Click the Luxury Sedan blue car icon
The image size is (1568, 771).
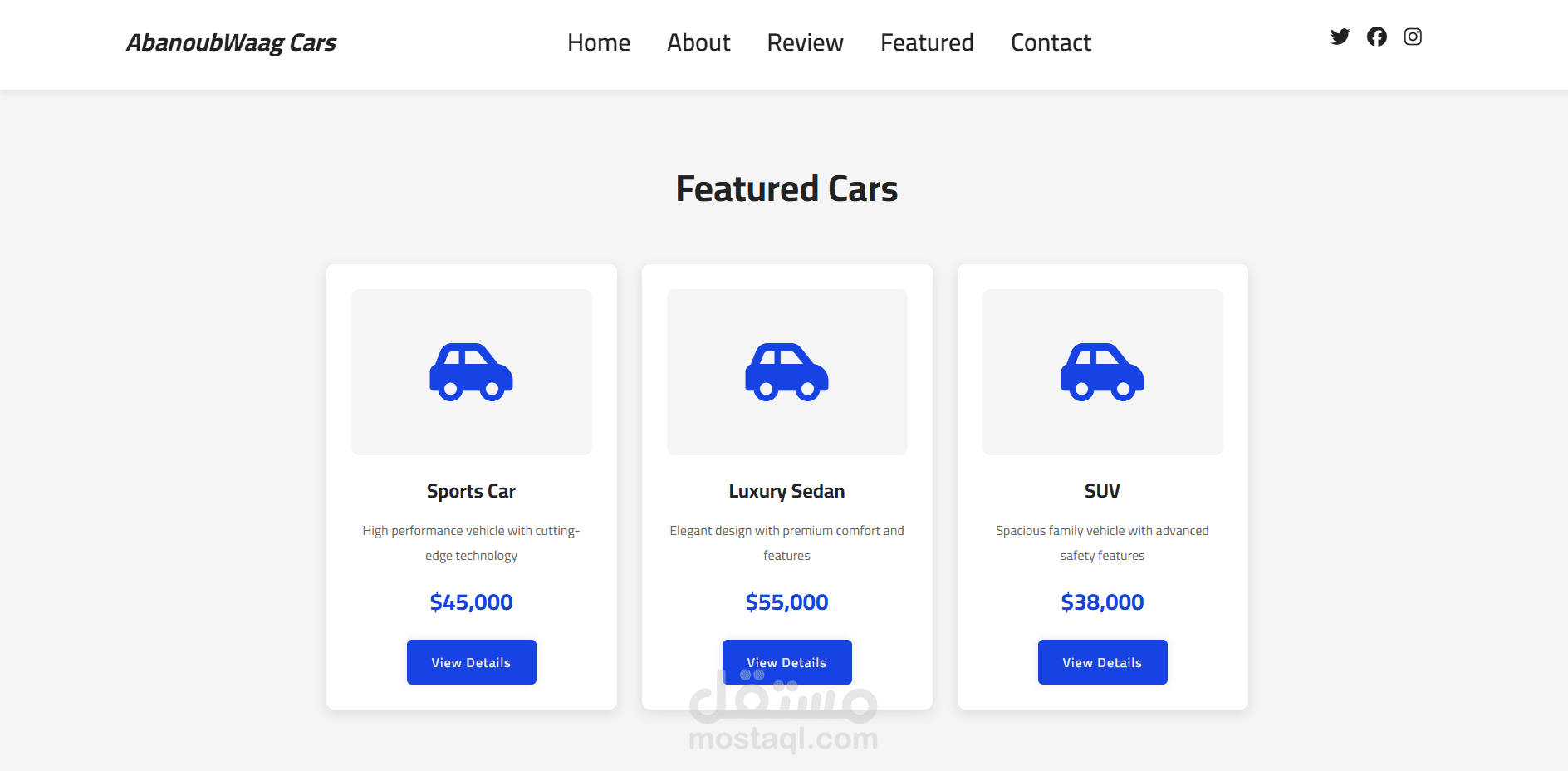[786, 372]
